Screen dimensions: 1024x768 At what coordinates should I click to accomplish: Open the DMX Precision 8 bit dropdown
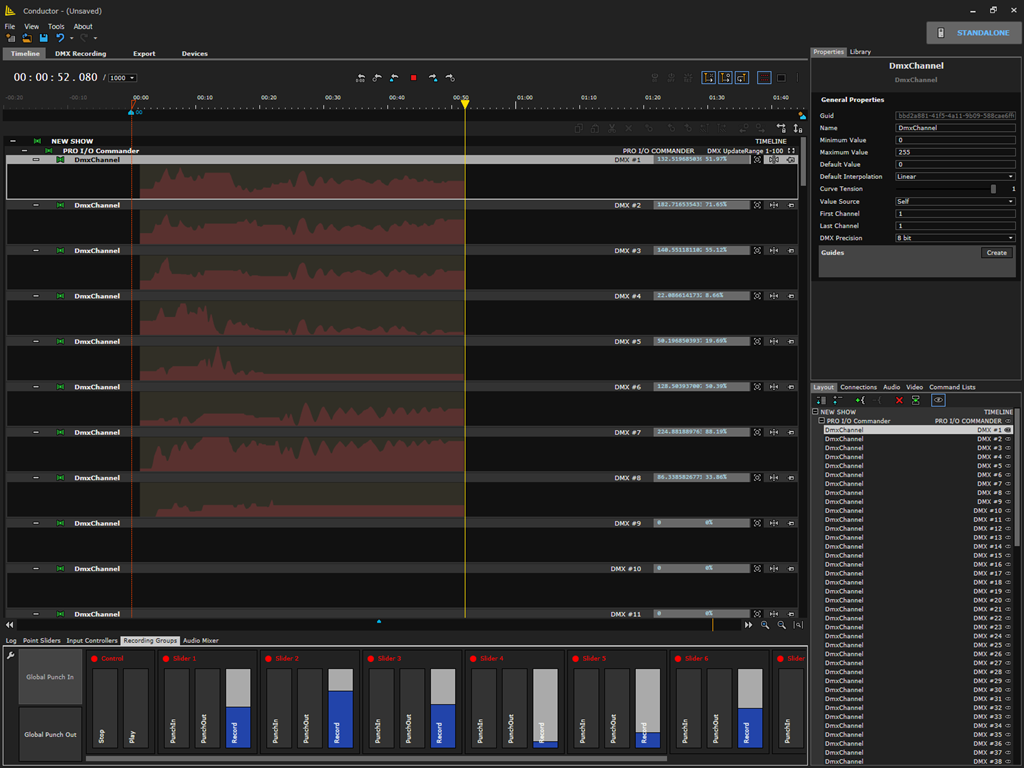955,238
